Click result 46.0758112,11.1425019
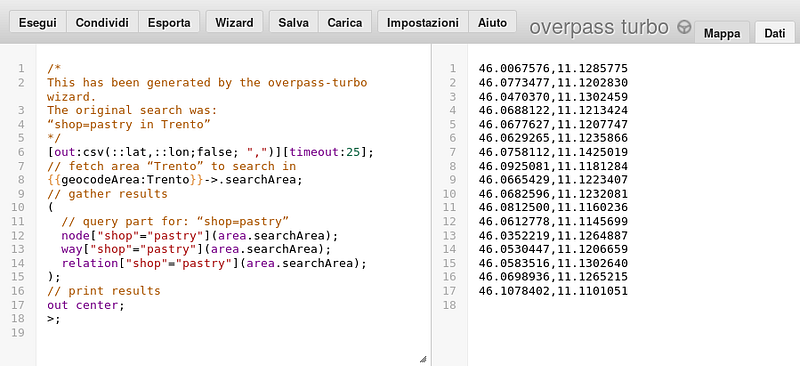Image resolution: width=800 pixels, height=366 pixels. coord(553,152)
